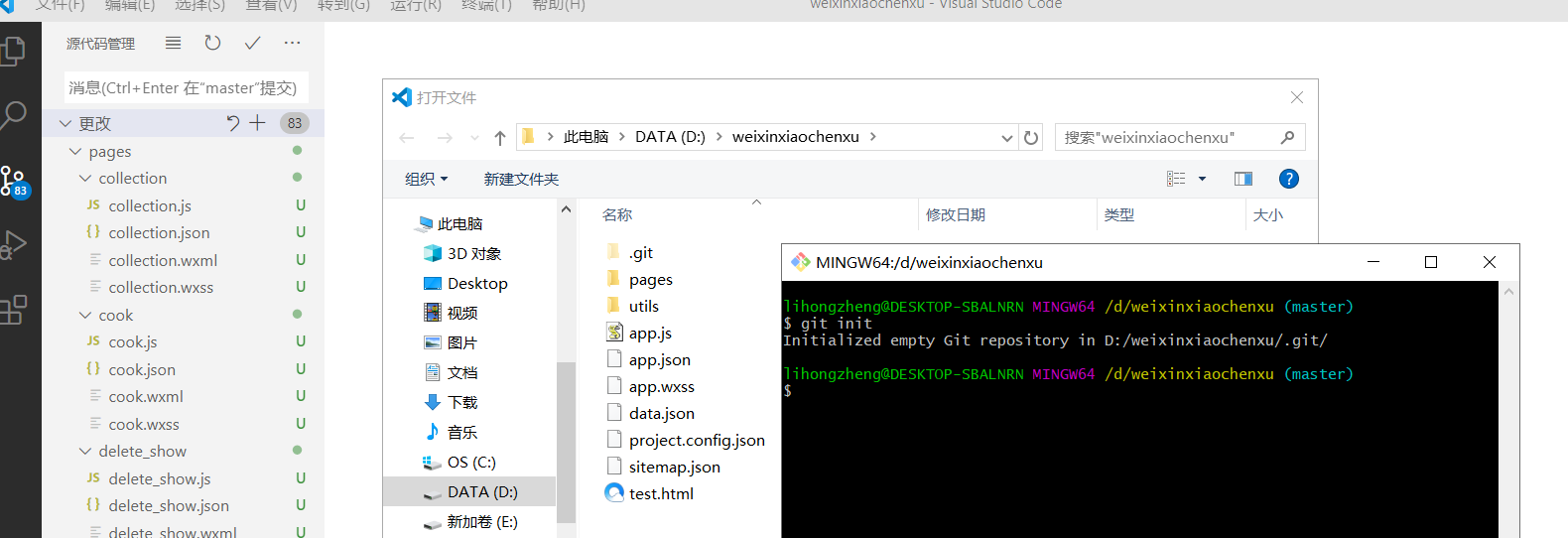1568x538 pixels.
Task: Click weixinxiaochenxu in address breadcrumb
Action: point(796,137)
